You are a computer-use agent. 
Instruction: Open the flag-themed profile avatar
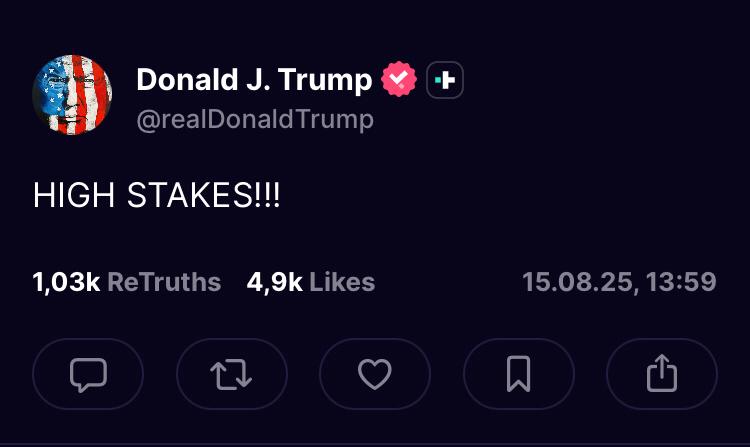(72, 94)
